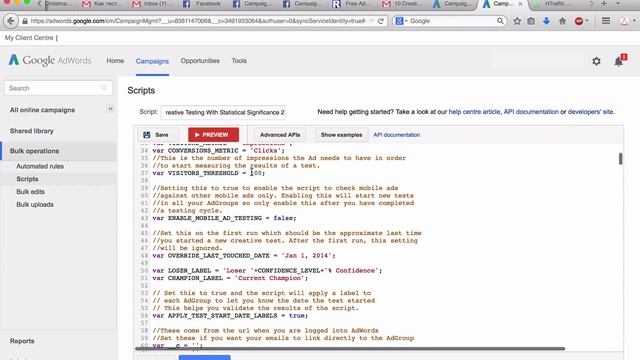Open Bulk edits
Screen dimensions: 640x360
tap(31, 192)
